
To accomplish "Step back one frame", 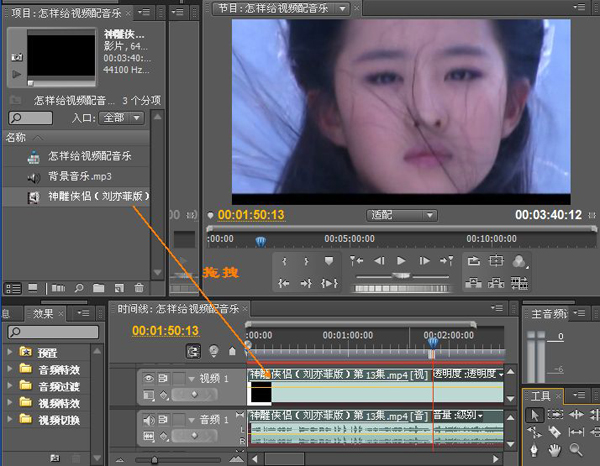I will click(379, 261).
